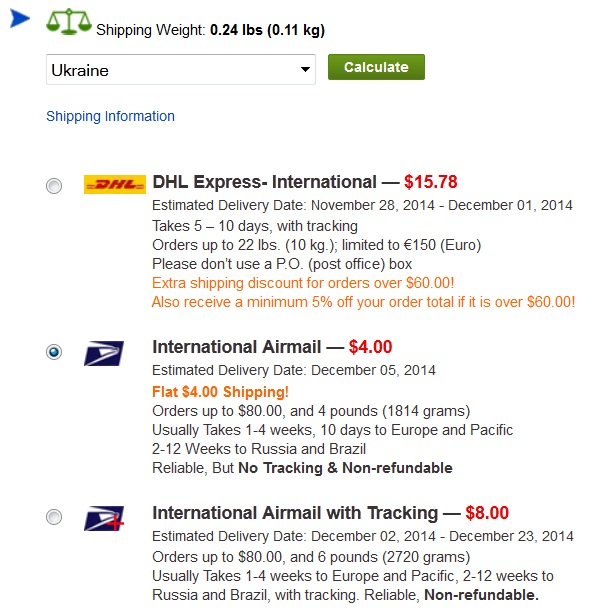Viewport: 593px width, 612px height.
Task: Click the International Airmail with Tracking title
Action: click(295, 513)
